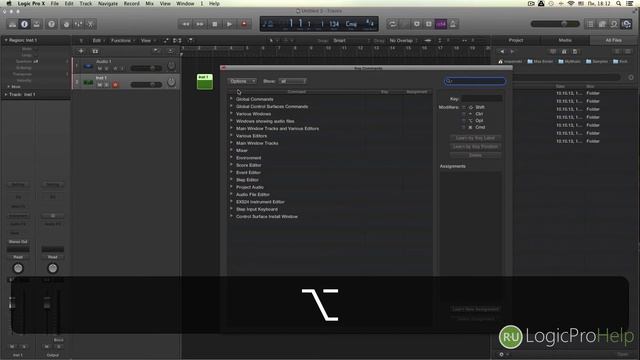Open the Loop Browser button
Image resolution: width=640 pixels, height=360 pixels.
(x=614, y=24)
